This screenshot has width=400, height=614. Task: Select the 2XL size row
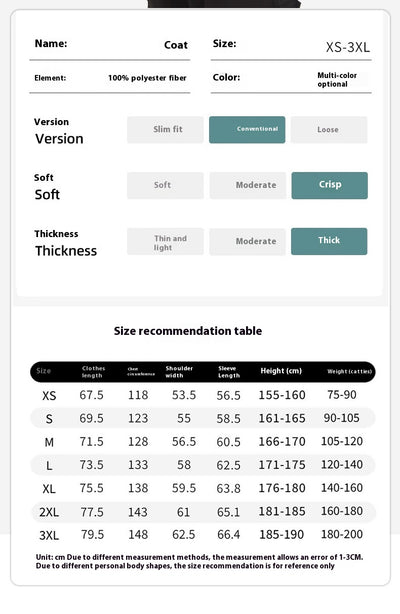(203, 512)
